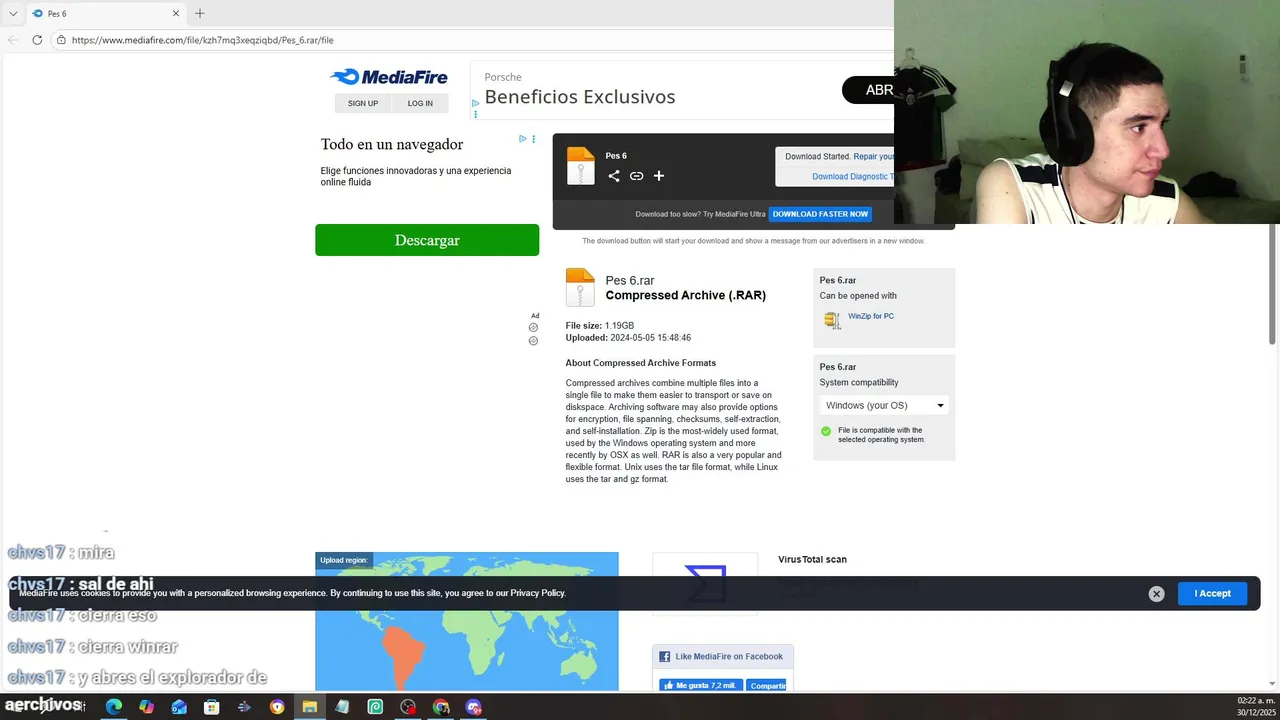1280x720 pixels.
Task: Click Compressed Archive (.RAR) title
Action: point(686,295)
